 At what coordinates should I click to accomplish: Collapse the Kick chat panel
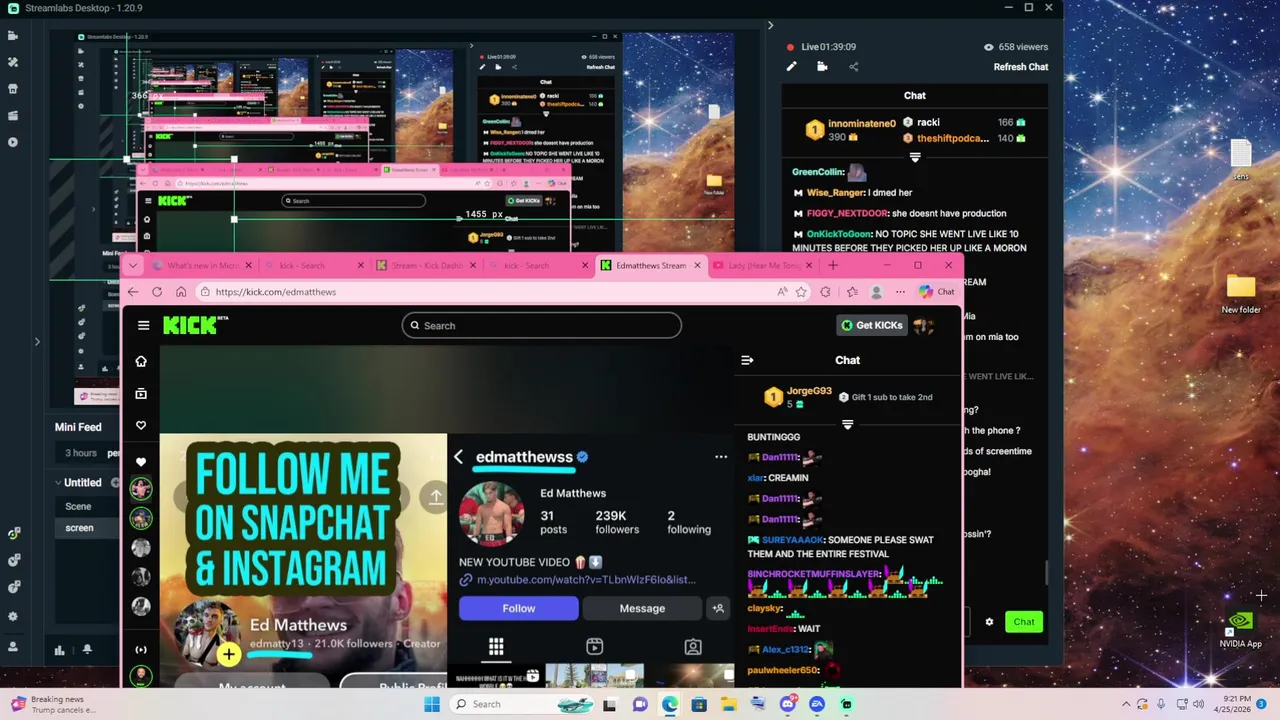747,360
